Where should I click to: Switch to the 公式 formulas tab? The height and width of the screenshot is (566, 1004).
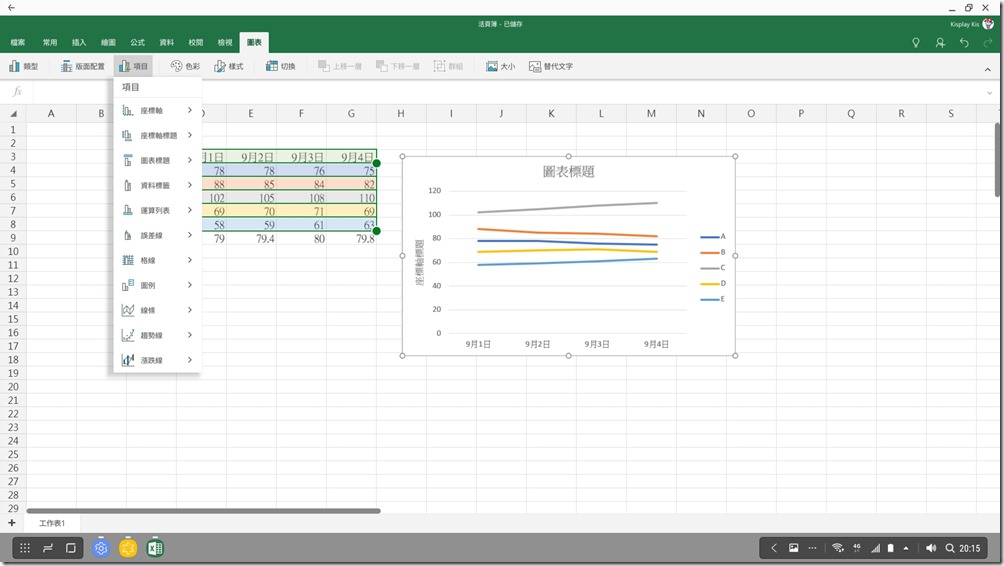[x=137, y=43]
